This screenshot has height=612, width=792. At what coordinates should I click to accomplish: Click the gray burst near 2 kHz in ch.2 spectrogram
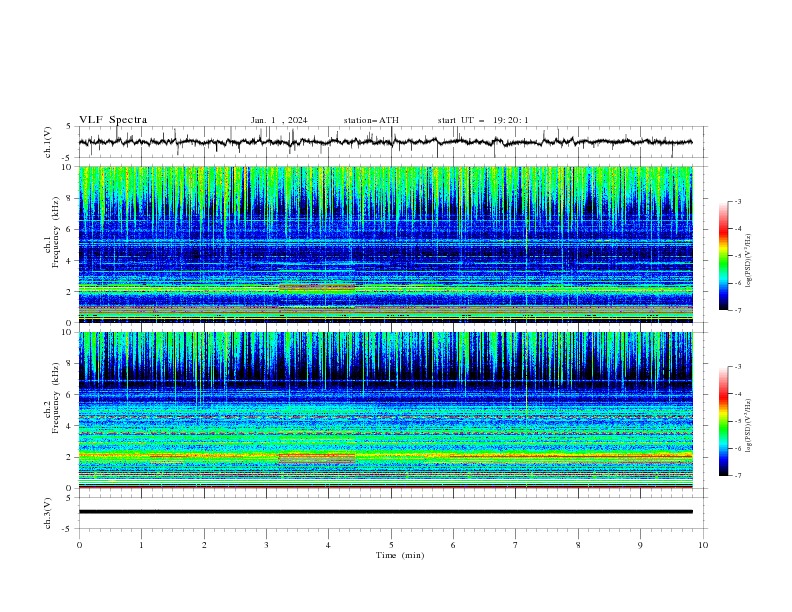pyautogui.click(x=317, y=458)
